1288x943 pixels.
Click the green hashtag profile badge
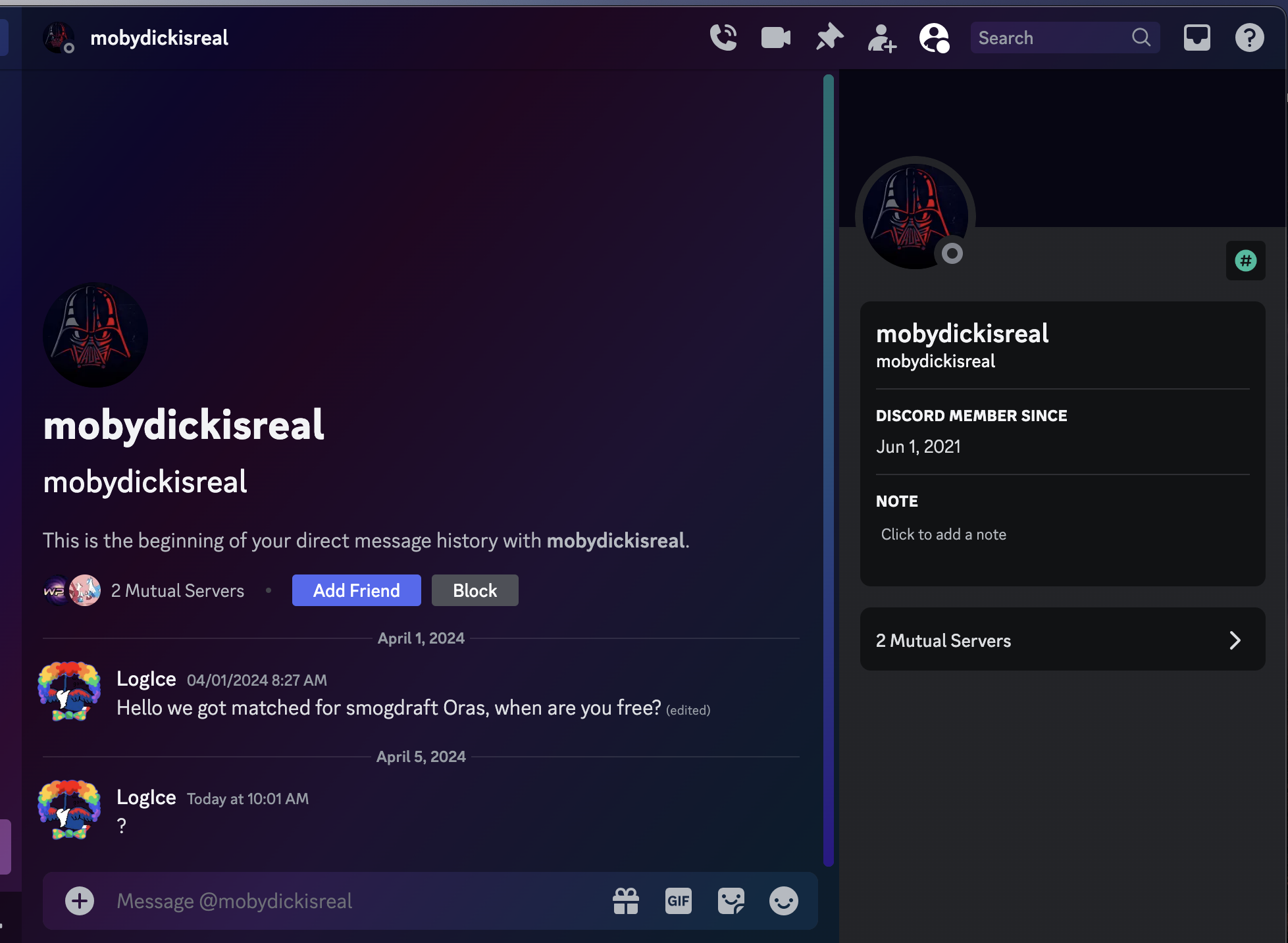pos(1245,261)
